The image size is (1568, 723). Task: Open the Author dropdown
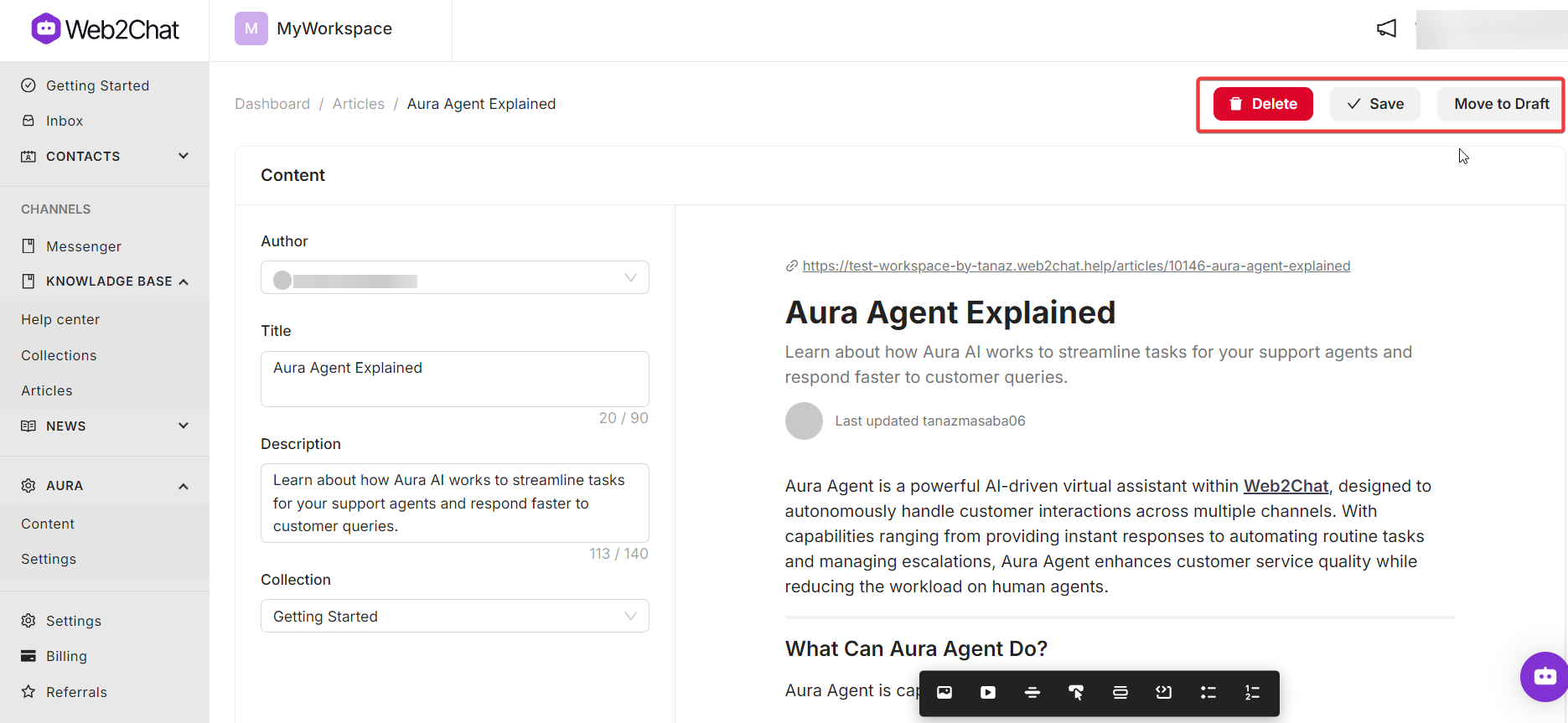[x=455, y=277]
